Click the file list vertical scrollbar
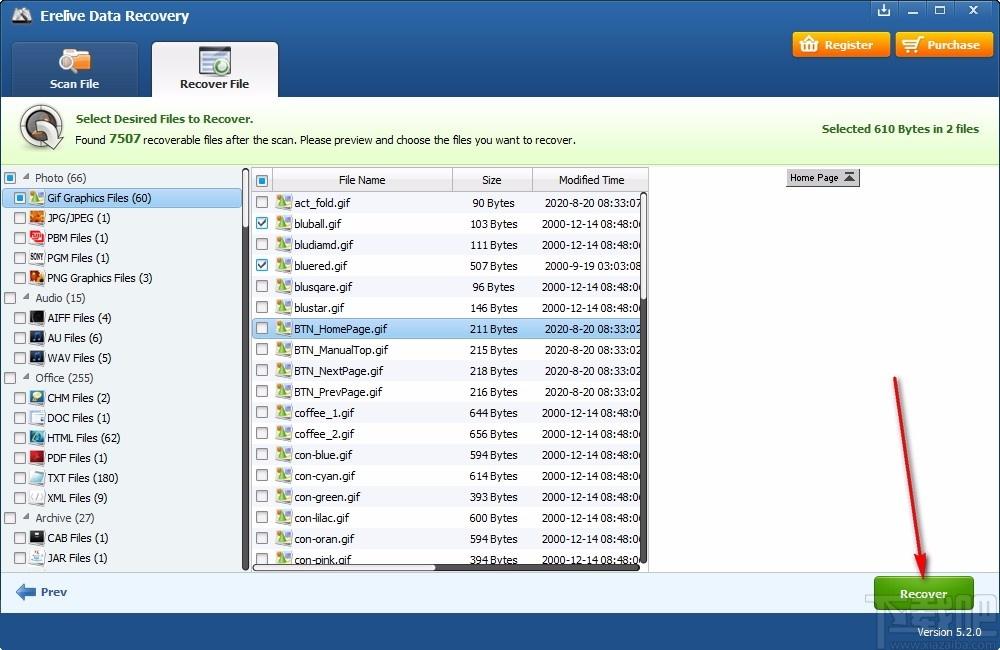This screenshot has height=650, width=1000. (643, 246)
